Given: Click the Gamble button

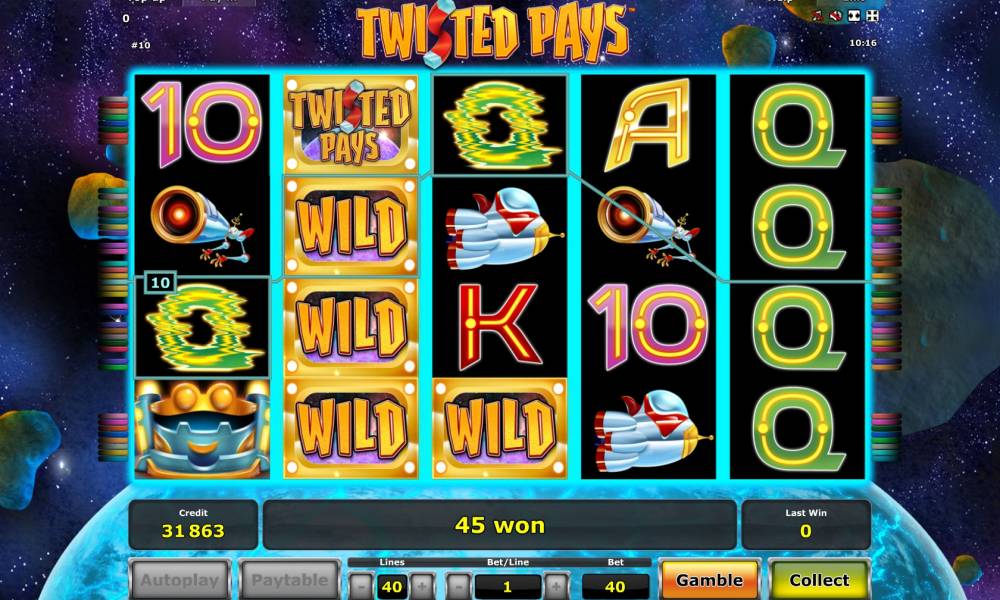Looking at the screenshot, I should tap(709, 580).
